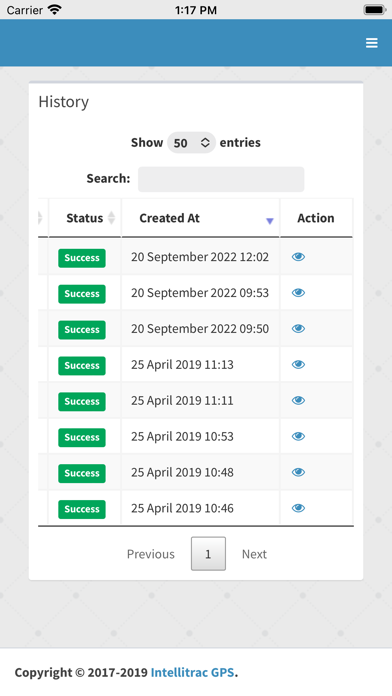The height and width of the screenshot is (696, 392).
Task: Click the Success badge for 10:46 entry
Action: click(82, 509)
